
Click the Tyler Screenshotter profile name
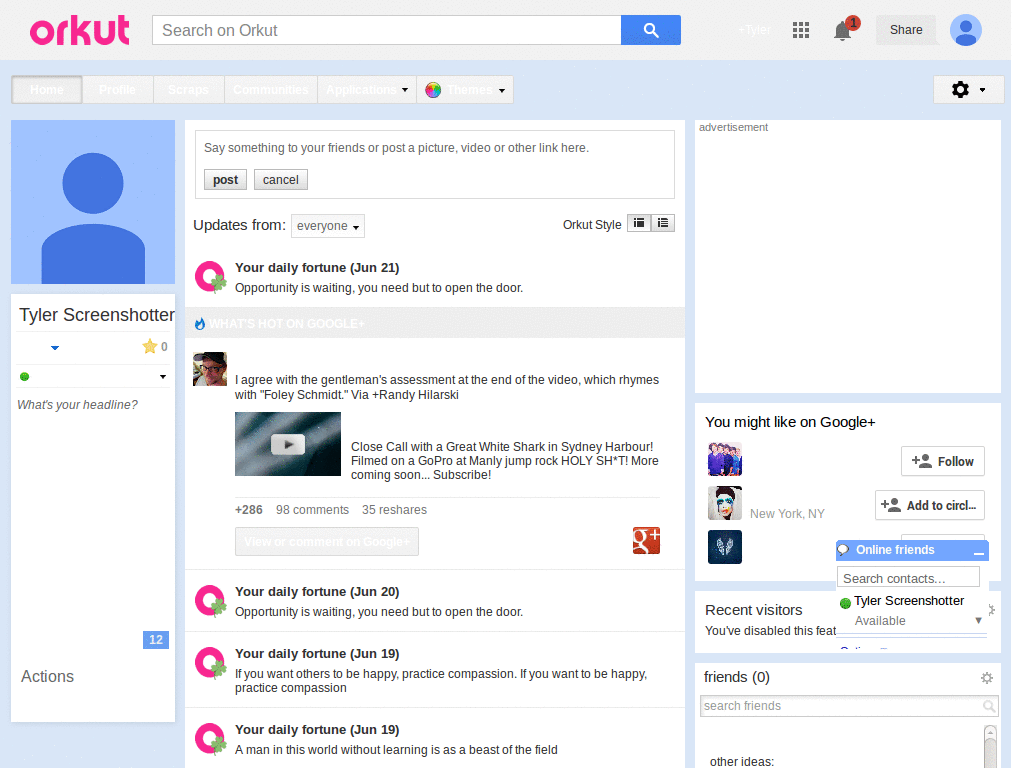click(x=97, y=315)
